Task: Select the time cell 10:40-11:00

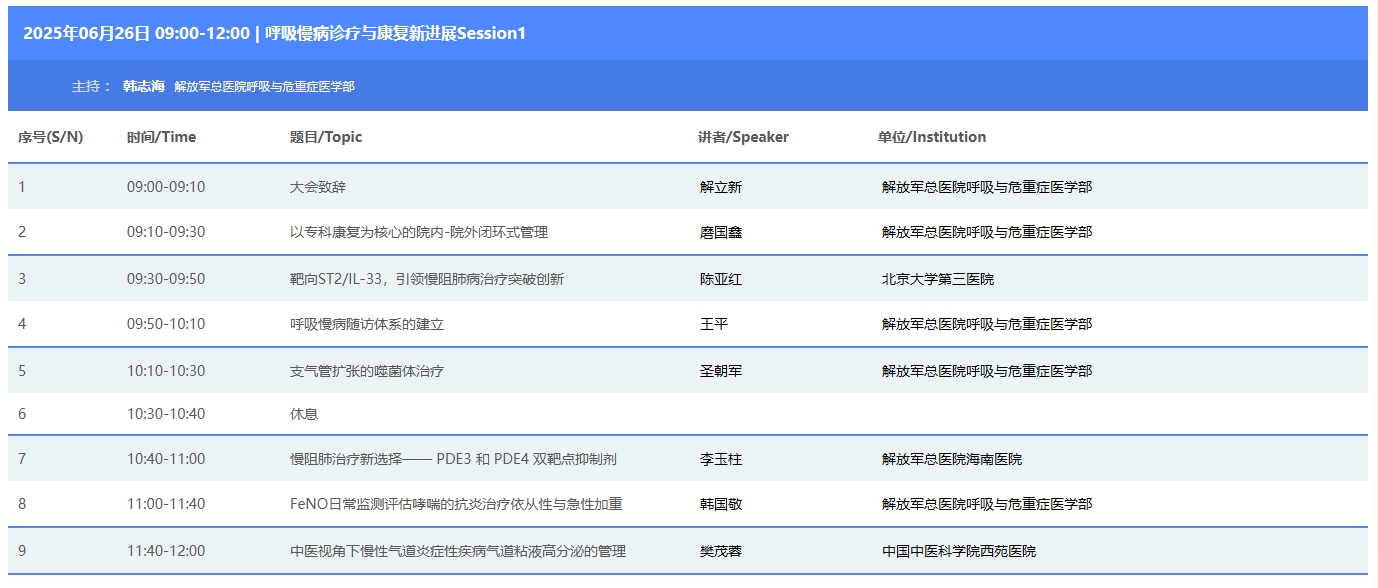Action: pyautogui.click(x=166, y=459)
